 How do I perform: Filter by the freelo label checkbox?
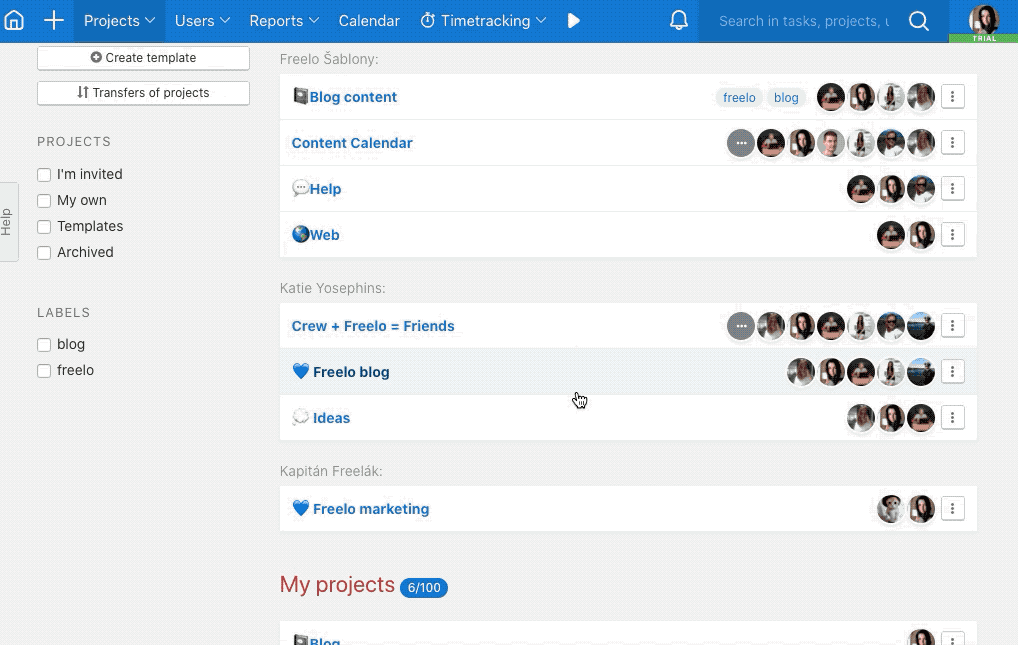point(44,371)
